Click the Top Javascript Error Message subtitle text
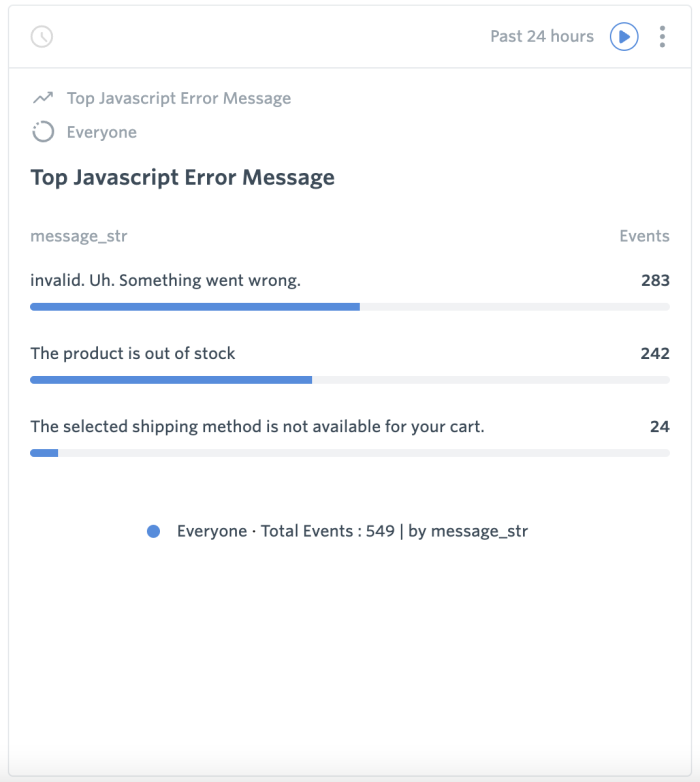This screenshot has width=700, height=782. (x=179, y=98)
